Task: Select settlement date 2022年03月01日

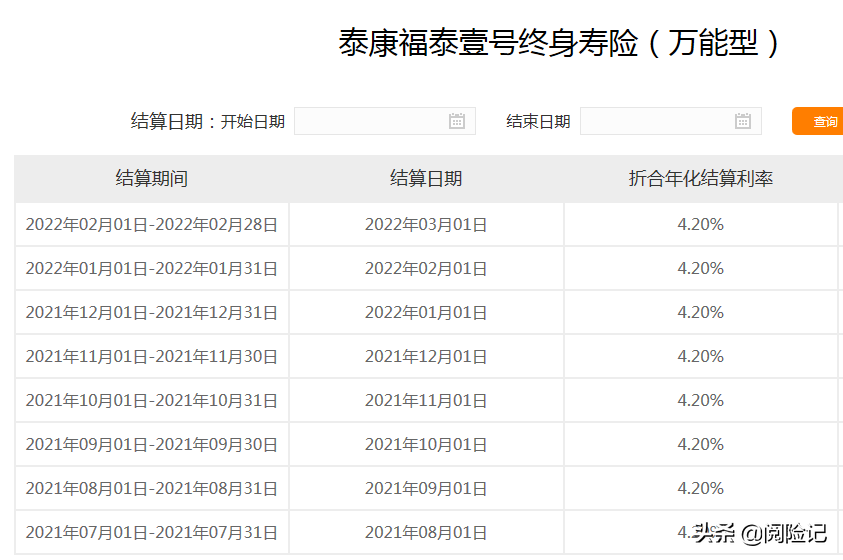Action: (x=426, y=225)
